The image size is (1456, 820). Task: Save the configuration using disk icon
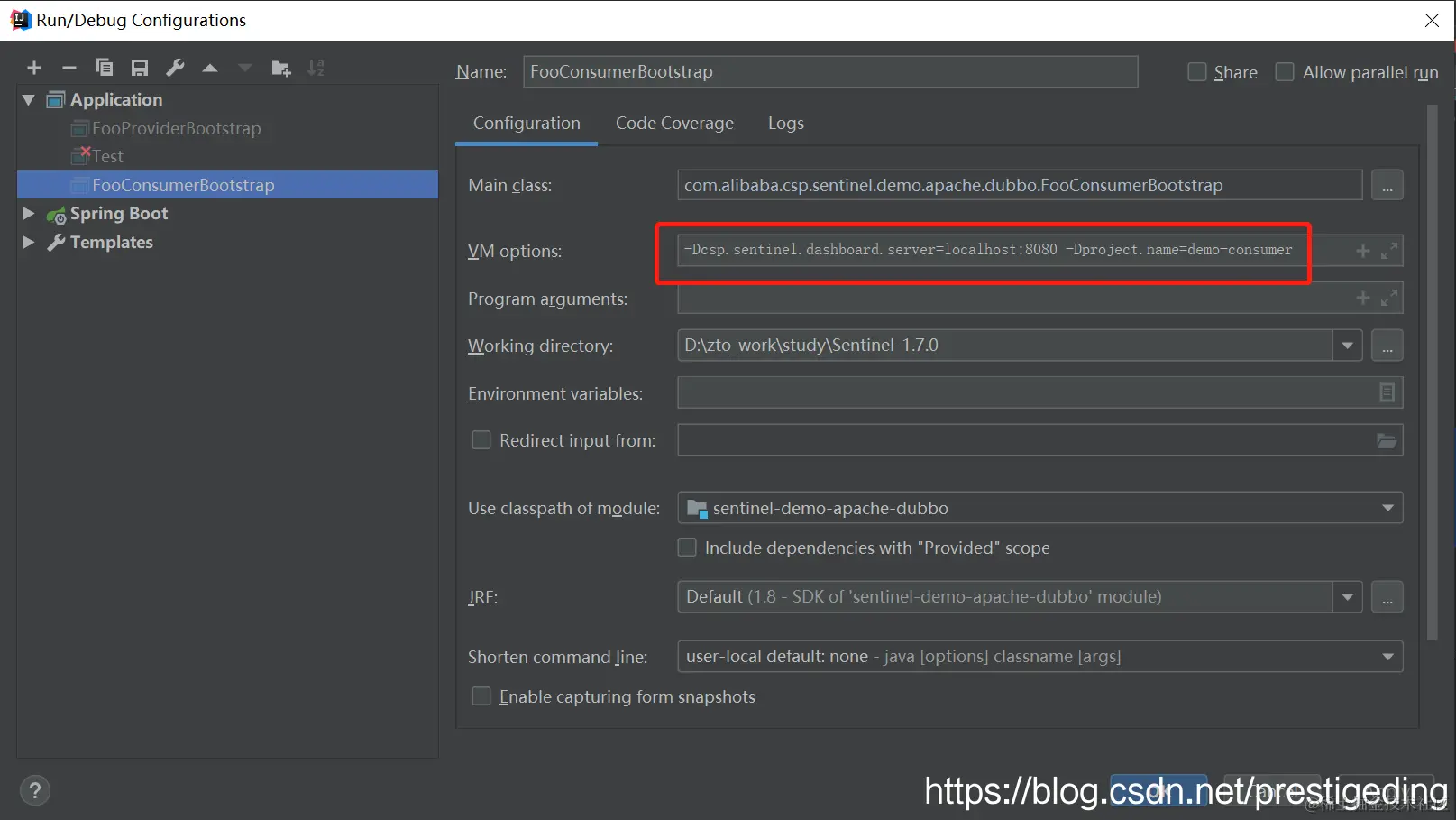140,68
